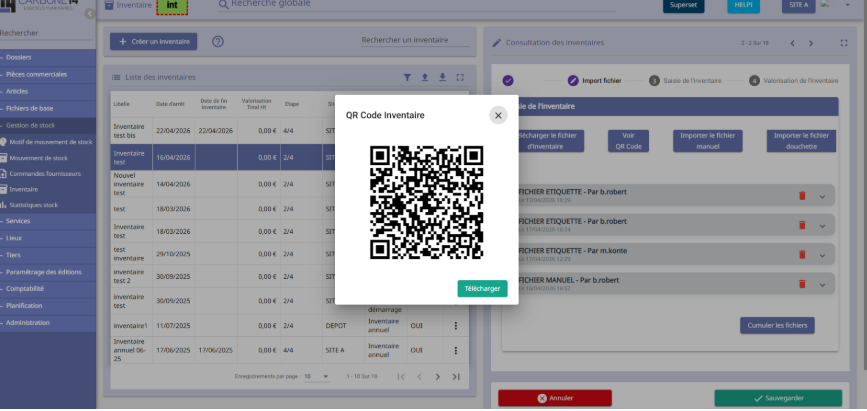867x411 pixels.
Task: Close the QR Code Inventaire dialog
Action: tap(498, 116)
